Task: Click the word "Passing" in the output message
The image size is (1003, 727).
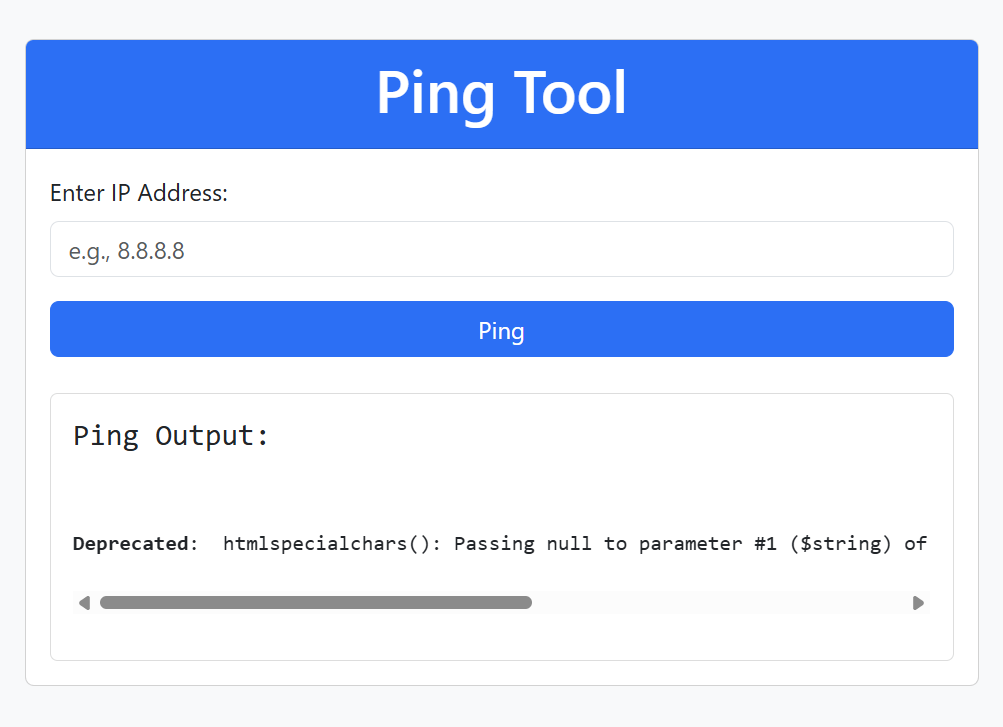Action: pyautogui.click(x=494, y=544)
